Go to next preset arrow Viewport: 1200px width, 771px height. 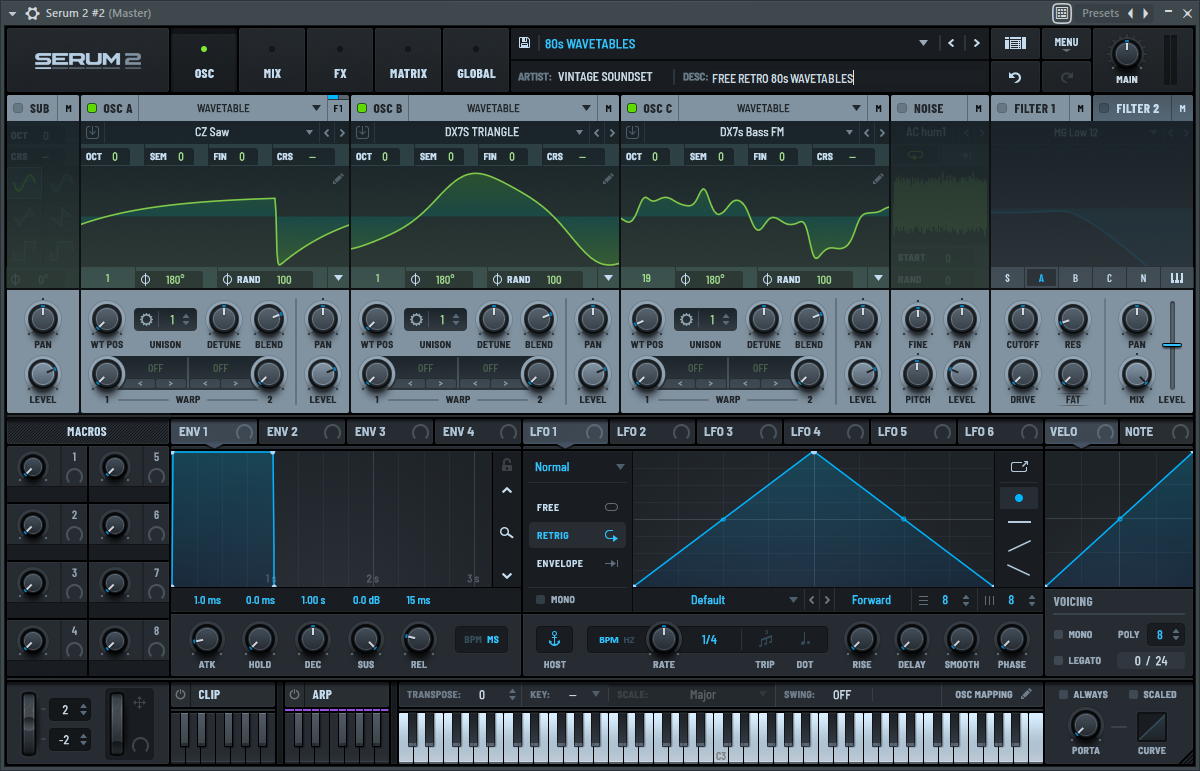coord(976,43)
